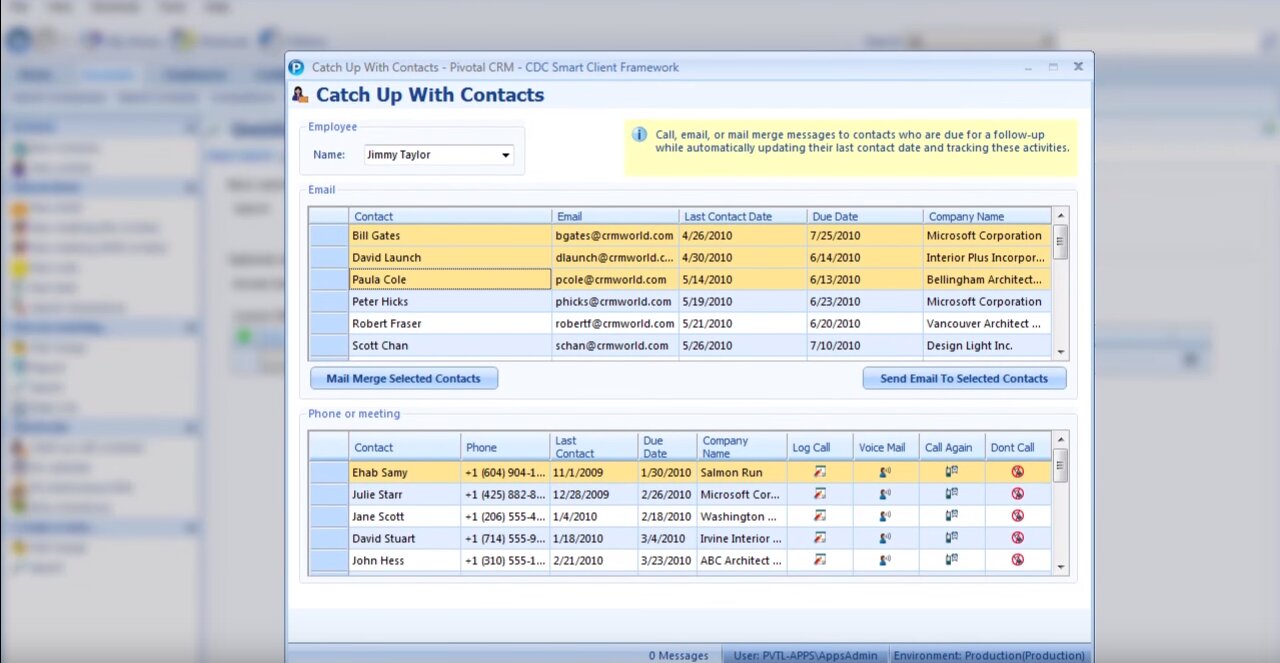Viewport: 1280px width, 663px height.
Task: Toggle row selector for Julie Starr
Action: pos(328,494)
